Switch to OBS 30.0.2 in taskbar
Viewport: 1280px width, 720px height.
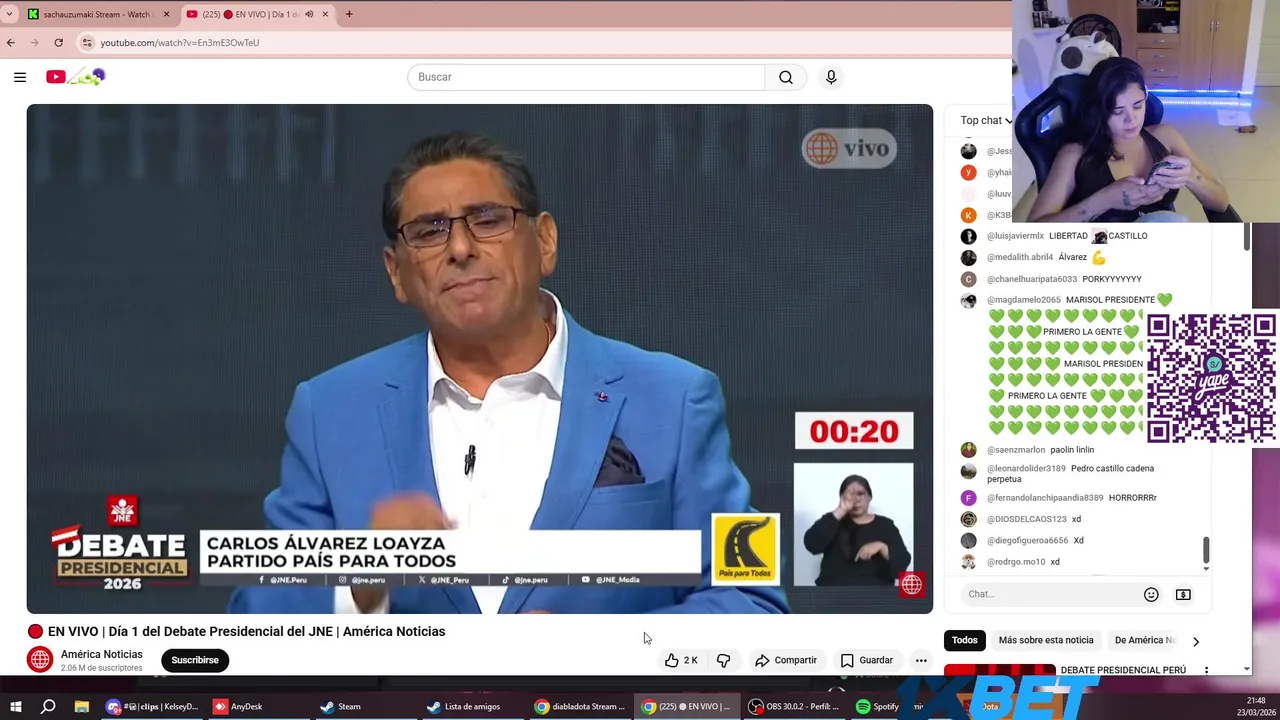point(794,706)
